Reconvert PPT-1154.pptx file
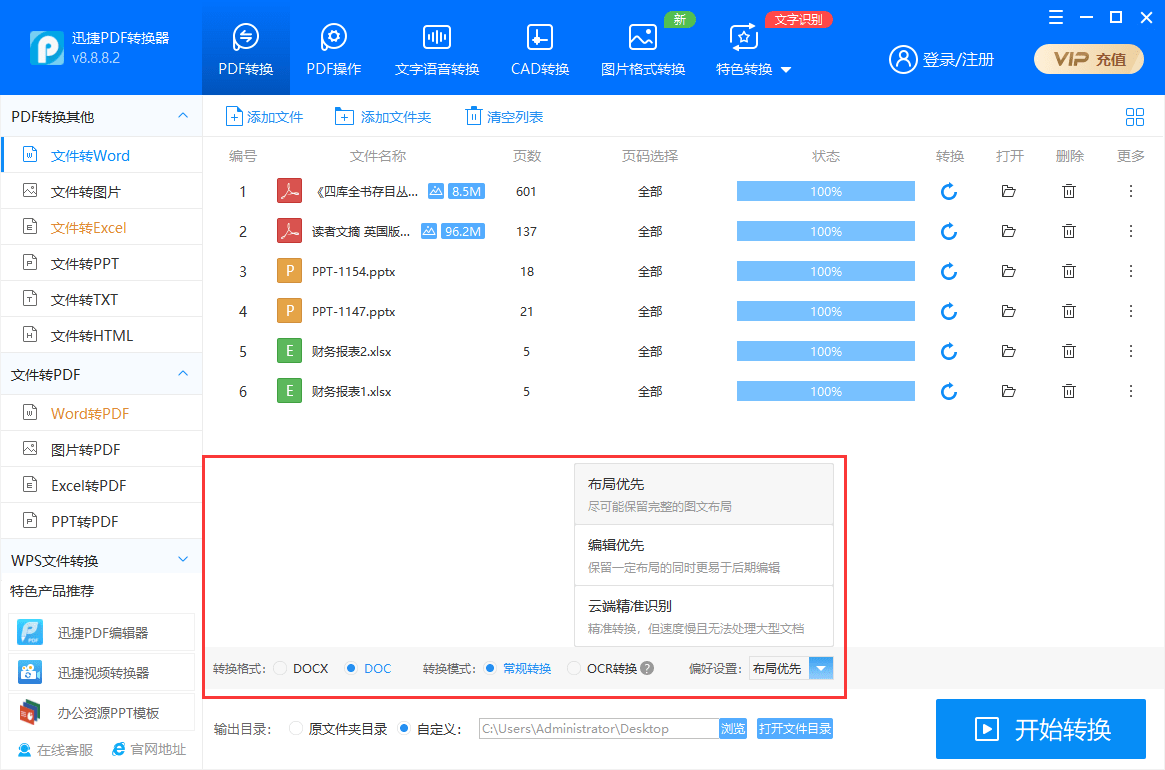The image size is (1165, 770). (949, 271)
